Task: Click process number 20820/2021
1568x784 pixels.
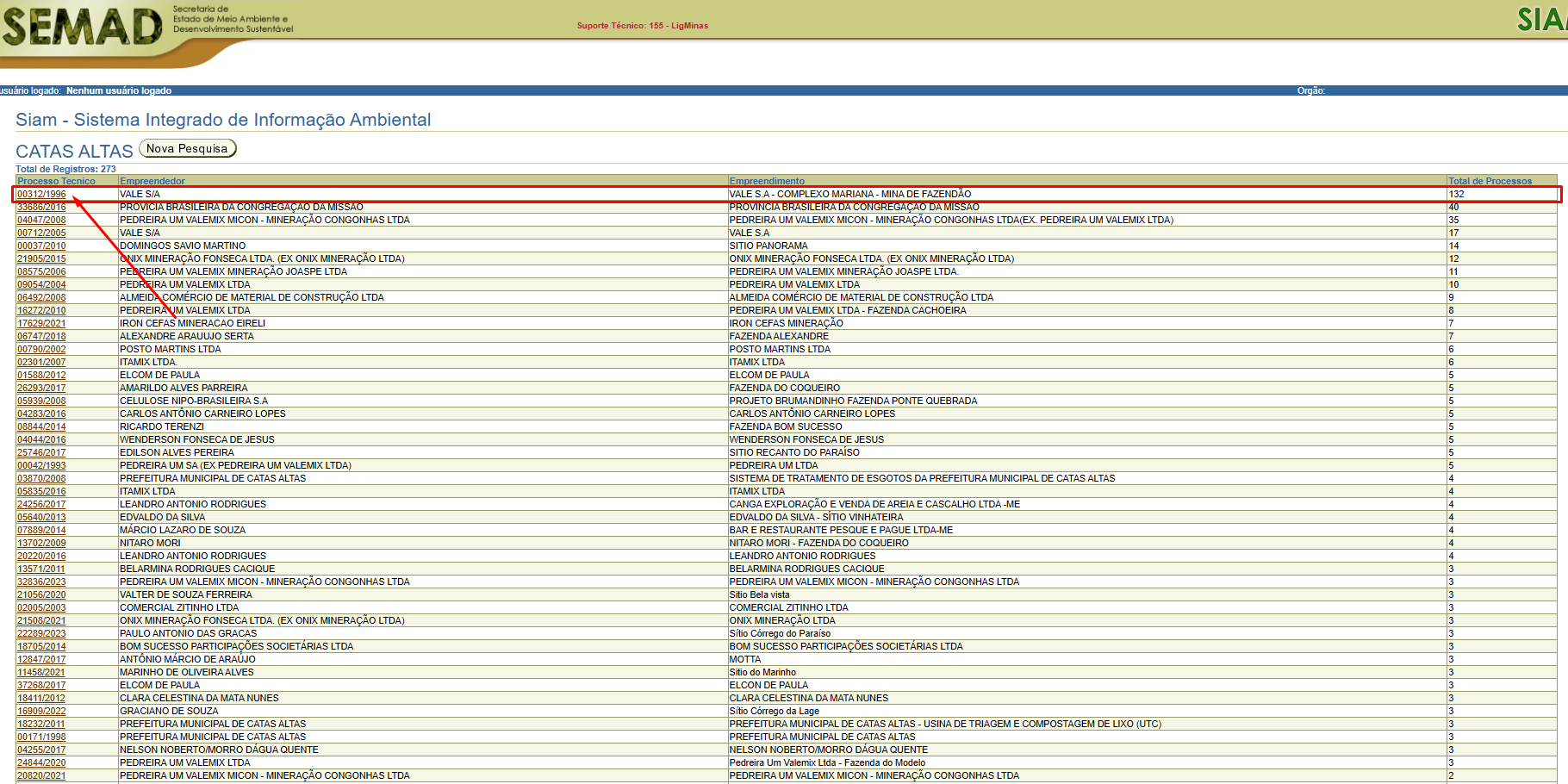Action: (x=41, y=776)
